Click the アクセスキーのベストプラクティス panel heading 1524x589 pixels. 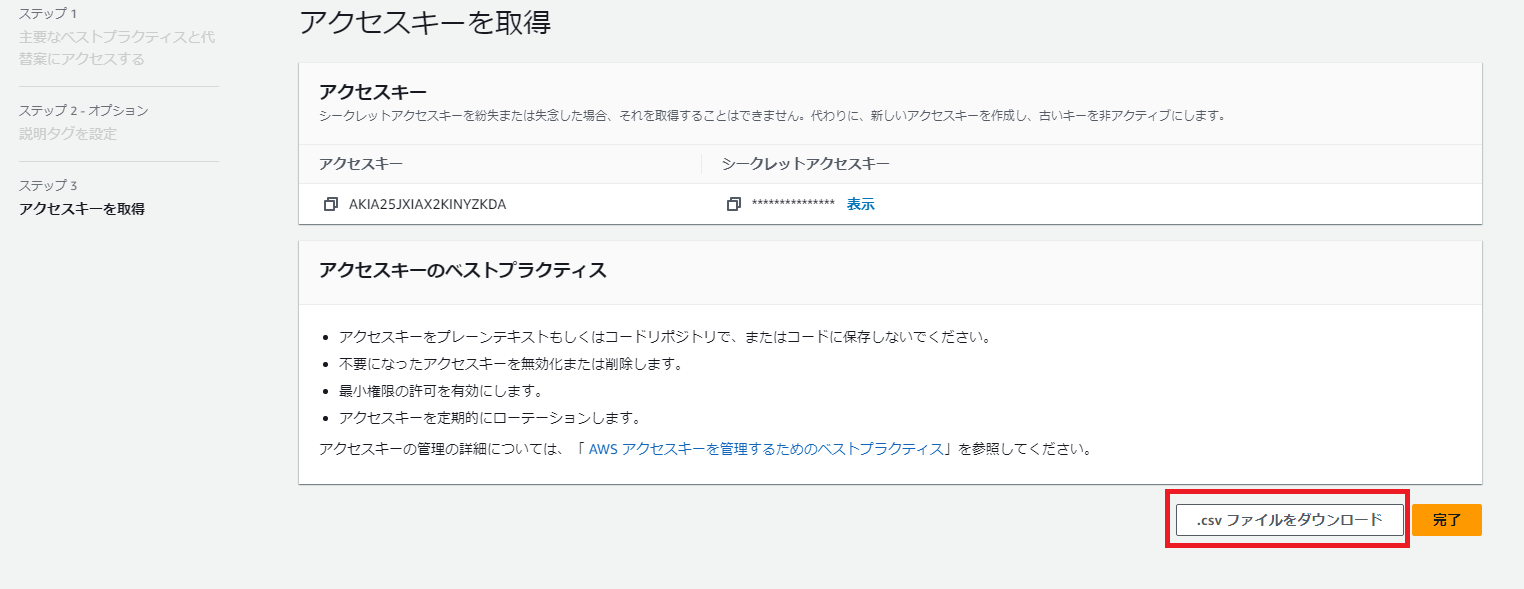point(462,271)
